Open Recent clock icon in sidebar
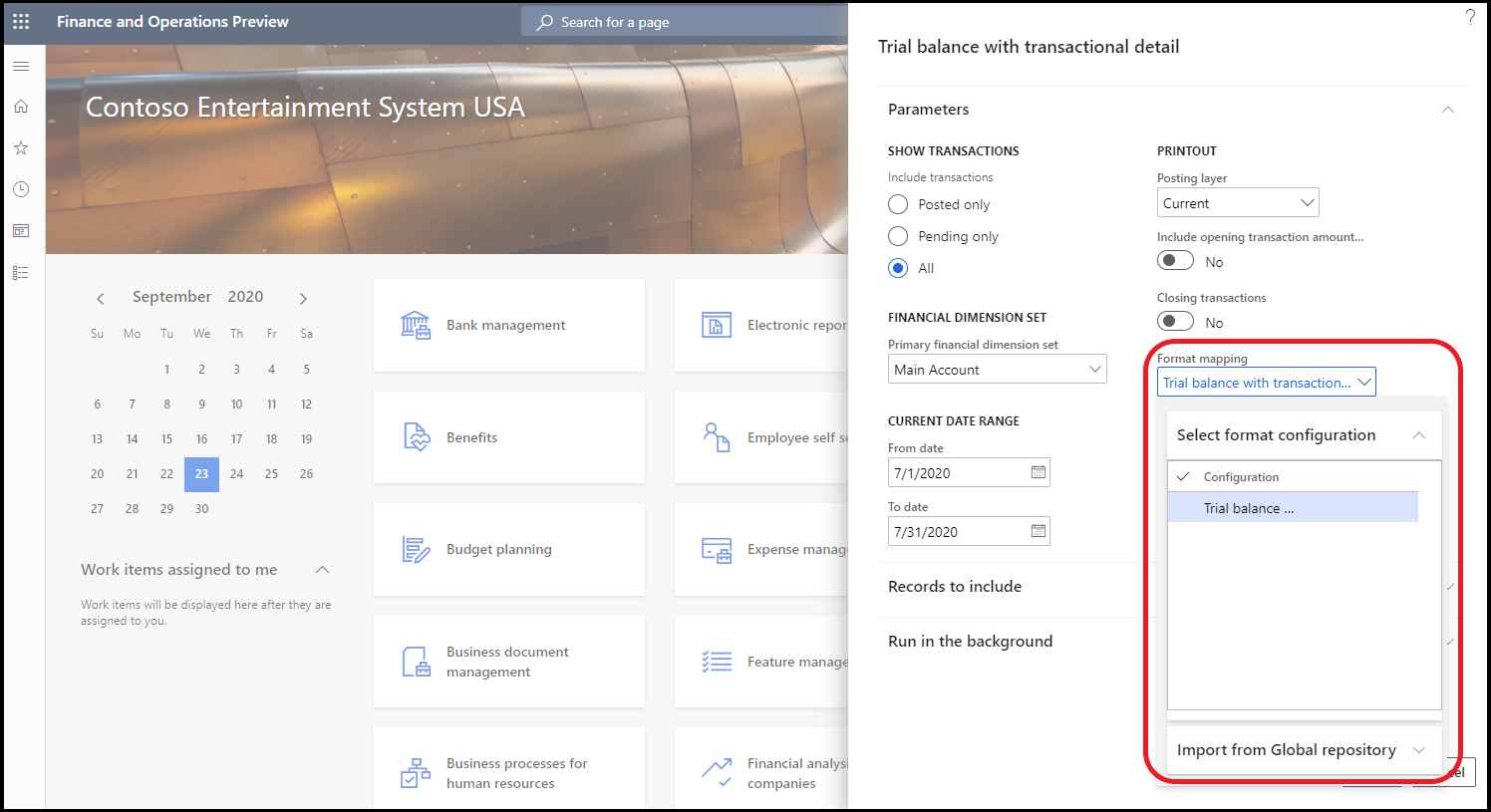The height and width of the screenshot is (812, 1491). coord(21,189)
